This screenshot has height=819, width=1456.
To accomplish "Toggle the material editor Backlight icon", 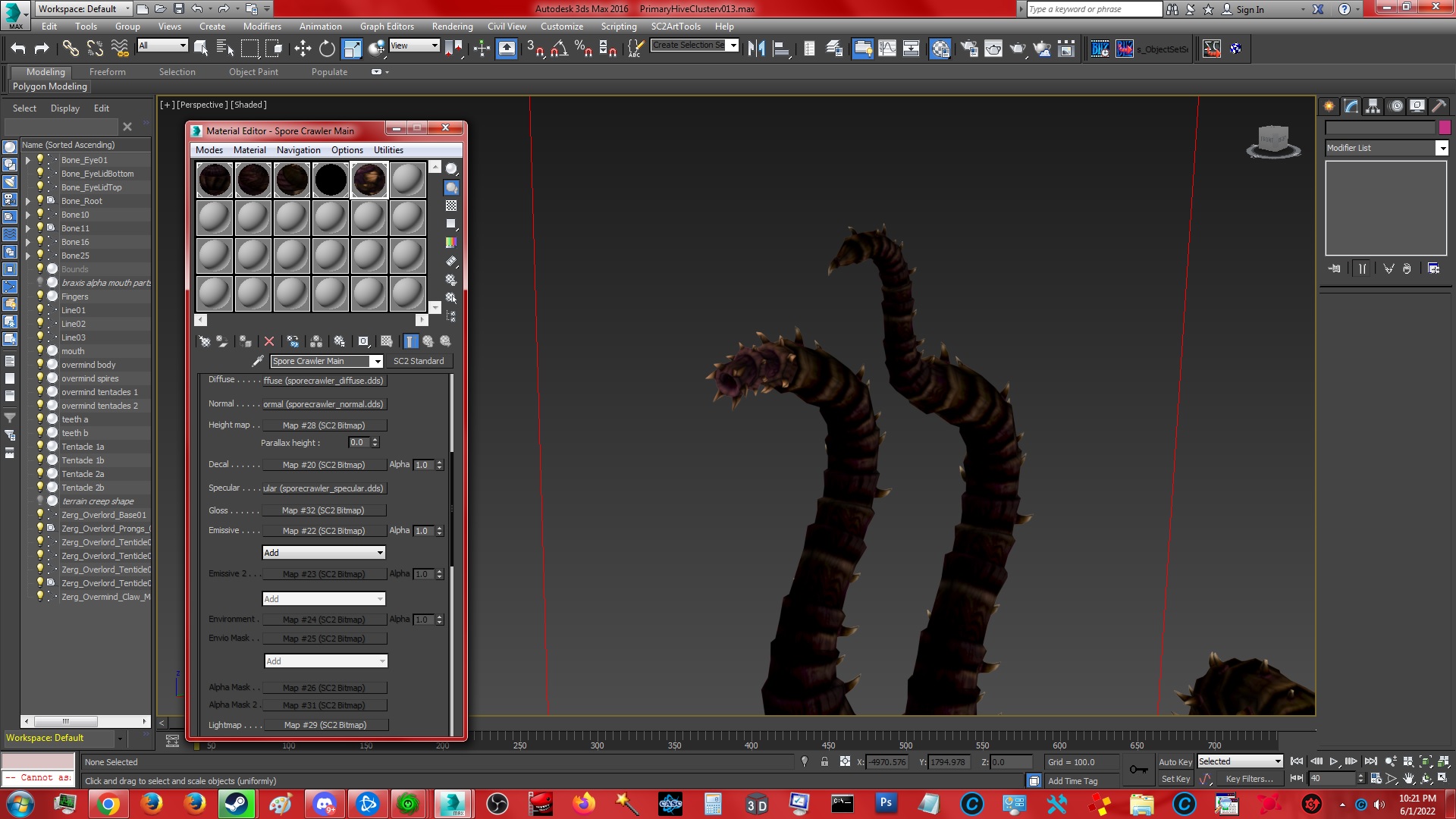I will [451, 187].
